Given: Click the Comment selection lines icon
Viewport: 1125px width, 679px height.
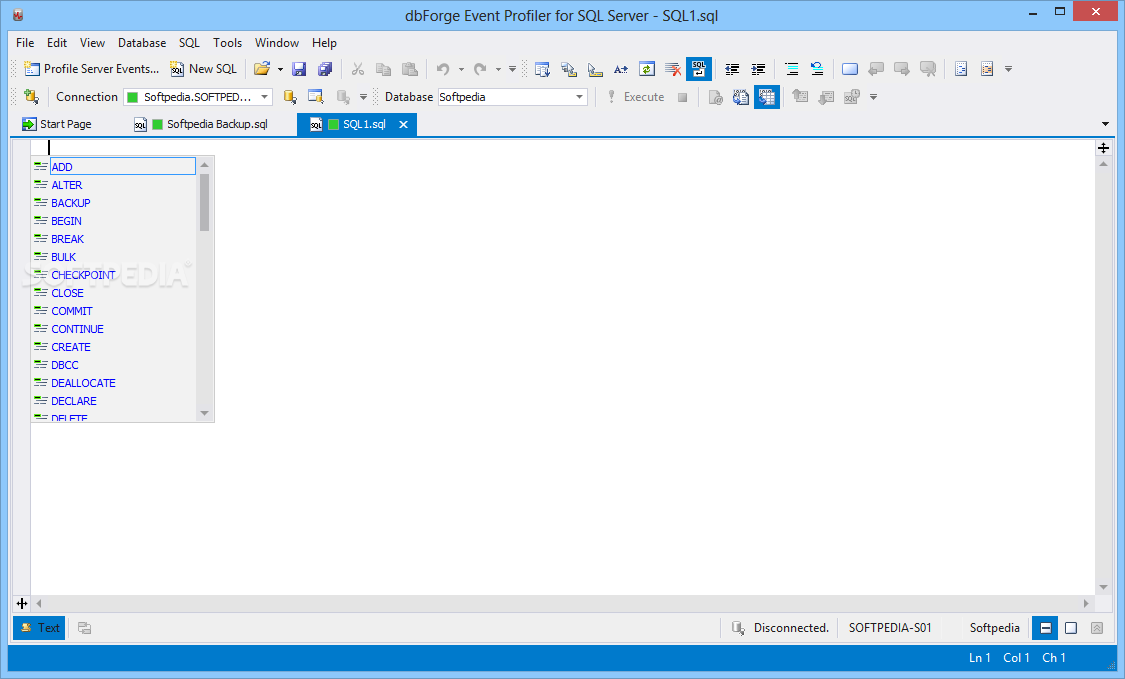Looking at the screenshot, I should coord(791,69).
